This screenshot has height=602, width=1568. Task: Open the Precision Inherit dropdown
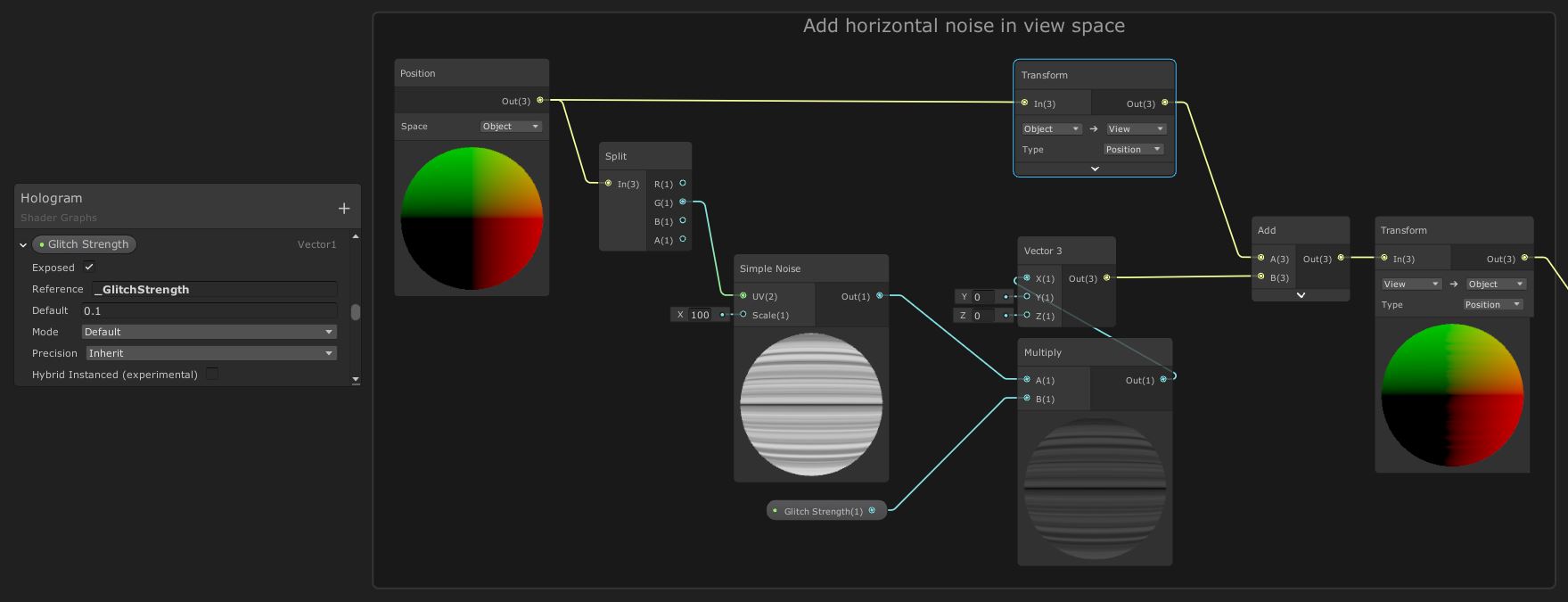(211, 353)
